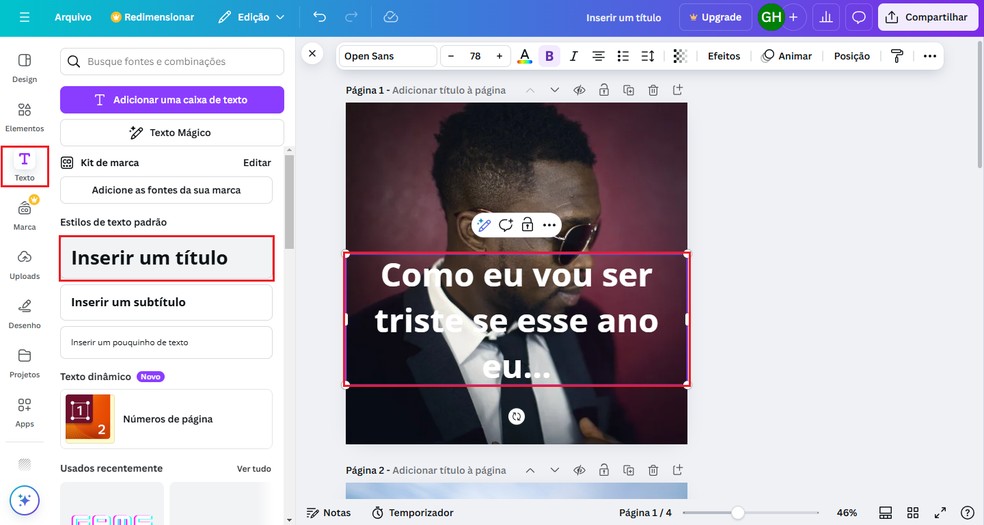The image size is (984, 525).
Task: Open the Arquivo menu
Action: pyautogui.click(x=73, y=17)
